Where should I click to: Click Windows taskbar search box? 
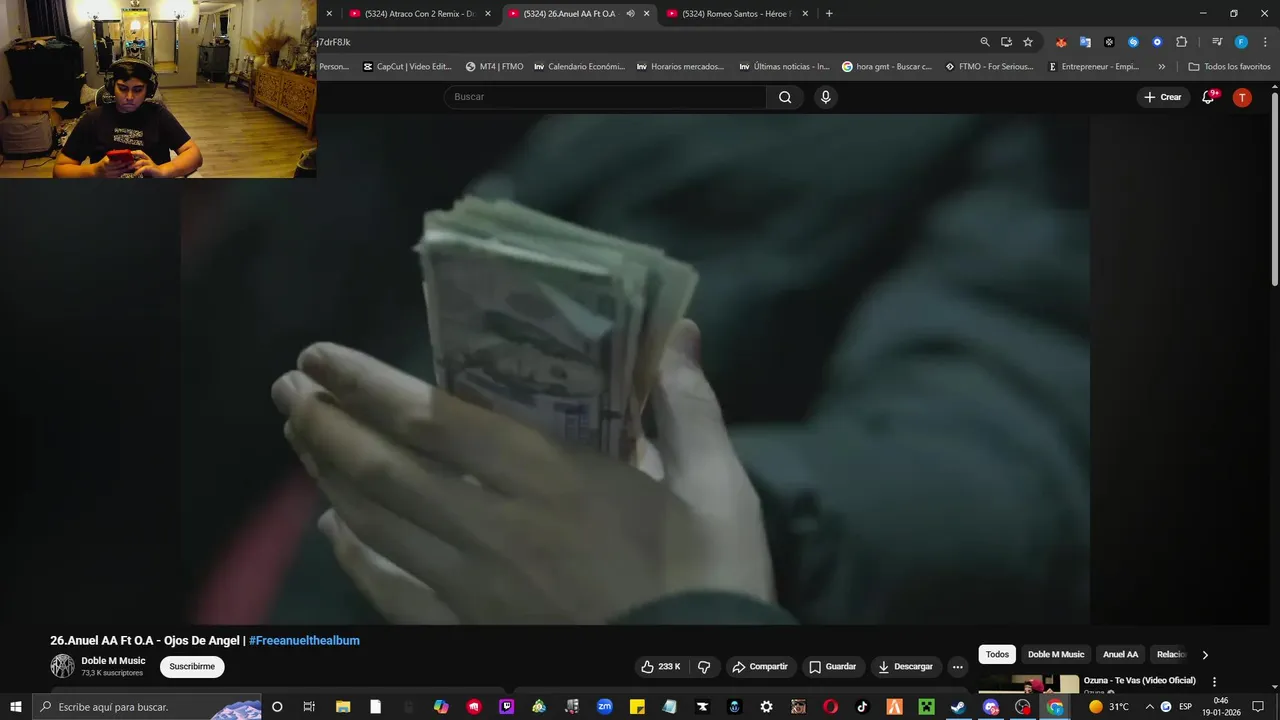[x=147, y=707]
